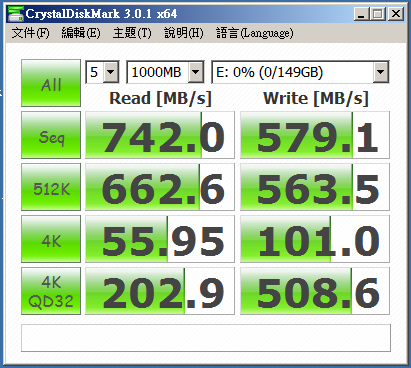The image size is (411, 368).
Task: Click the CrystalDiskMark title bar icon
Action: 16,14
